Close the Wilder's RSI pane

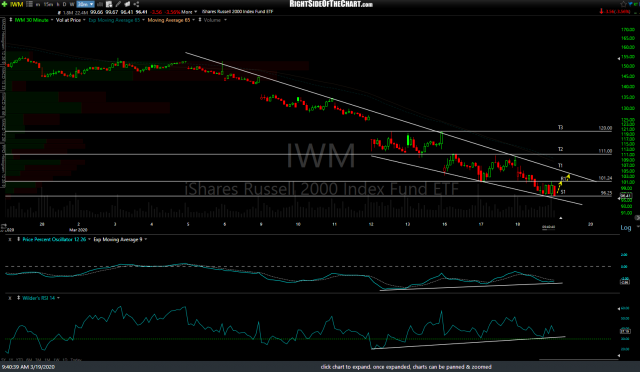[x=10, y=298]
